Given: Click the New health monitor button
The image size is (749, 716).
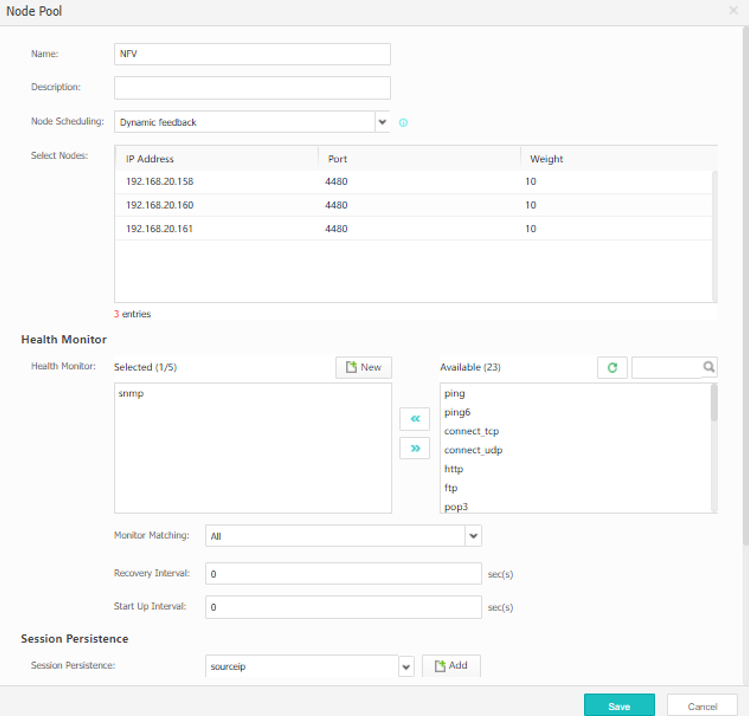Looking at the screenshot, I should (364, 367).
